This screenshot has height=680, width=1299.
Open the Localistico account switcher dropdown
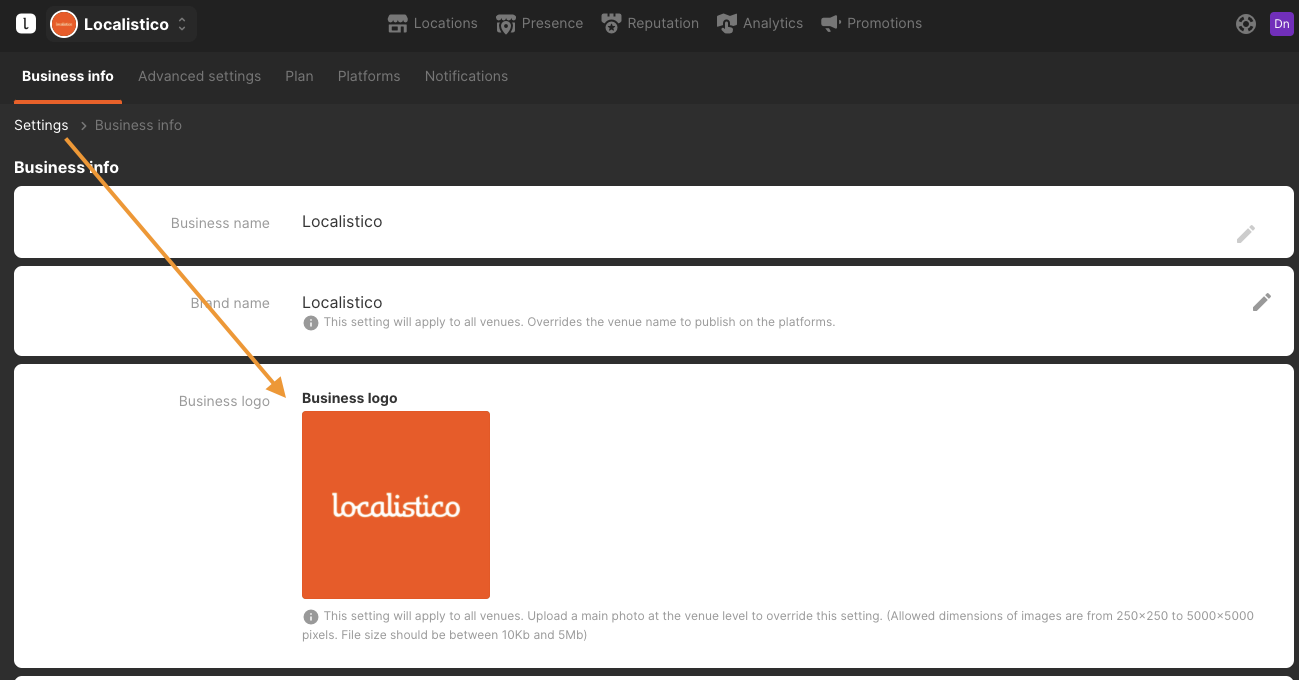tap(122, 24)
